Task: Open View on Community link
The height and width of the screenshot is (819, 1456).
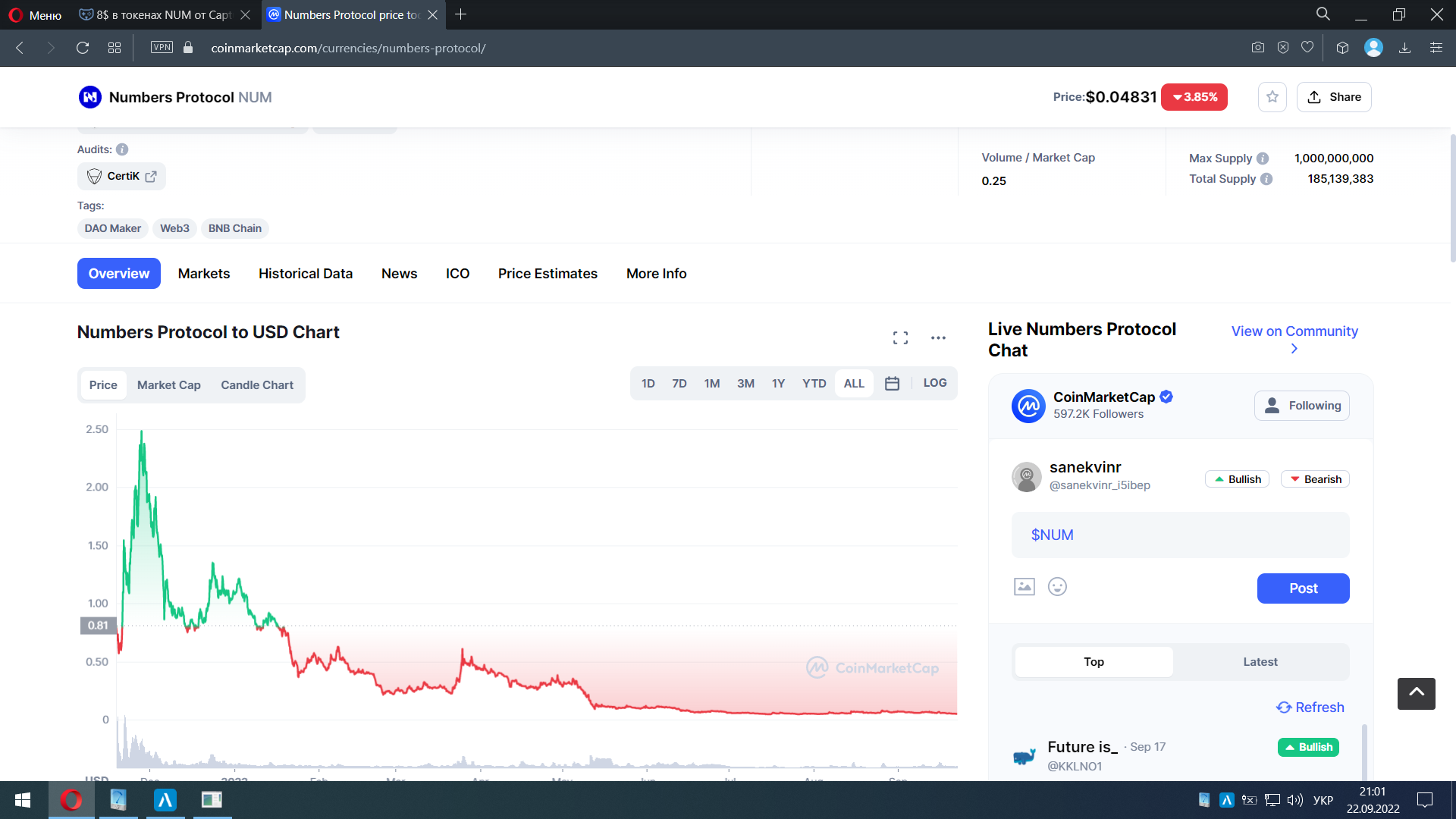Action: (x=1294, y=339)
